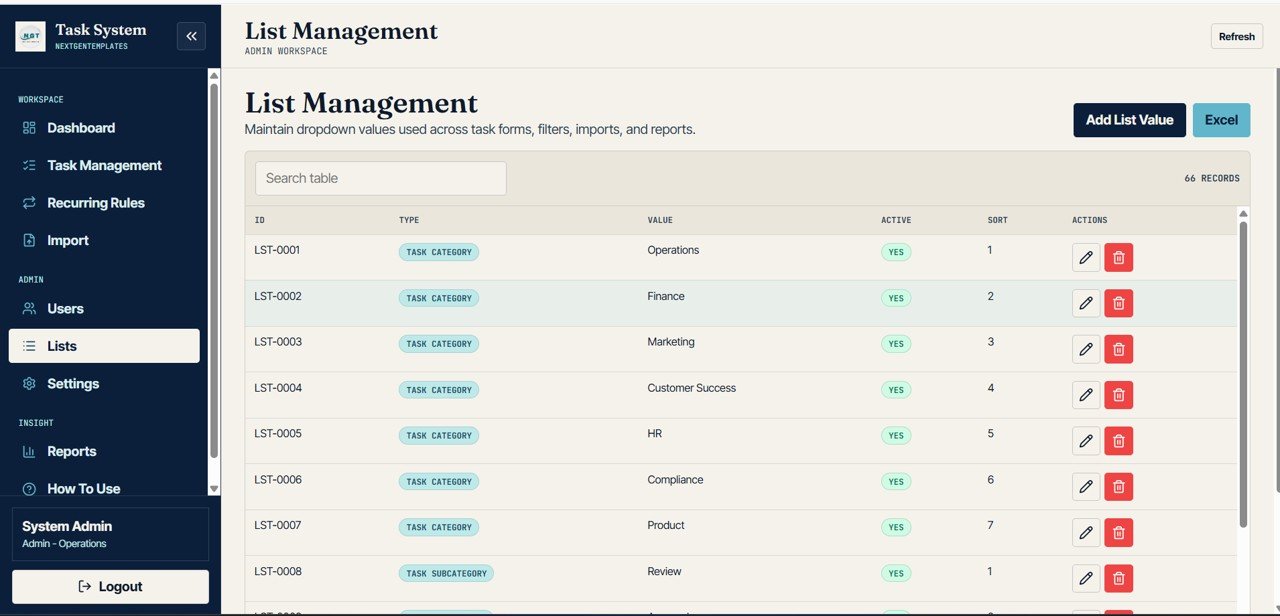Viewport: 1280px width, 616px height.
Task: Click the SORT column header
Action: click(997, 220)
